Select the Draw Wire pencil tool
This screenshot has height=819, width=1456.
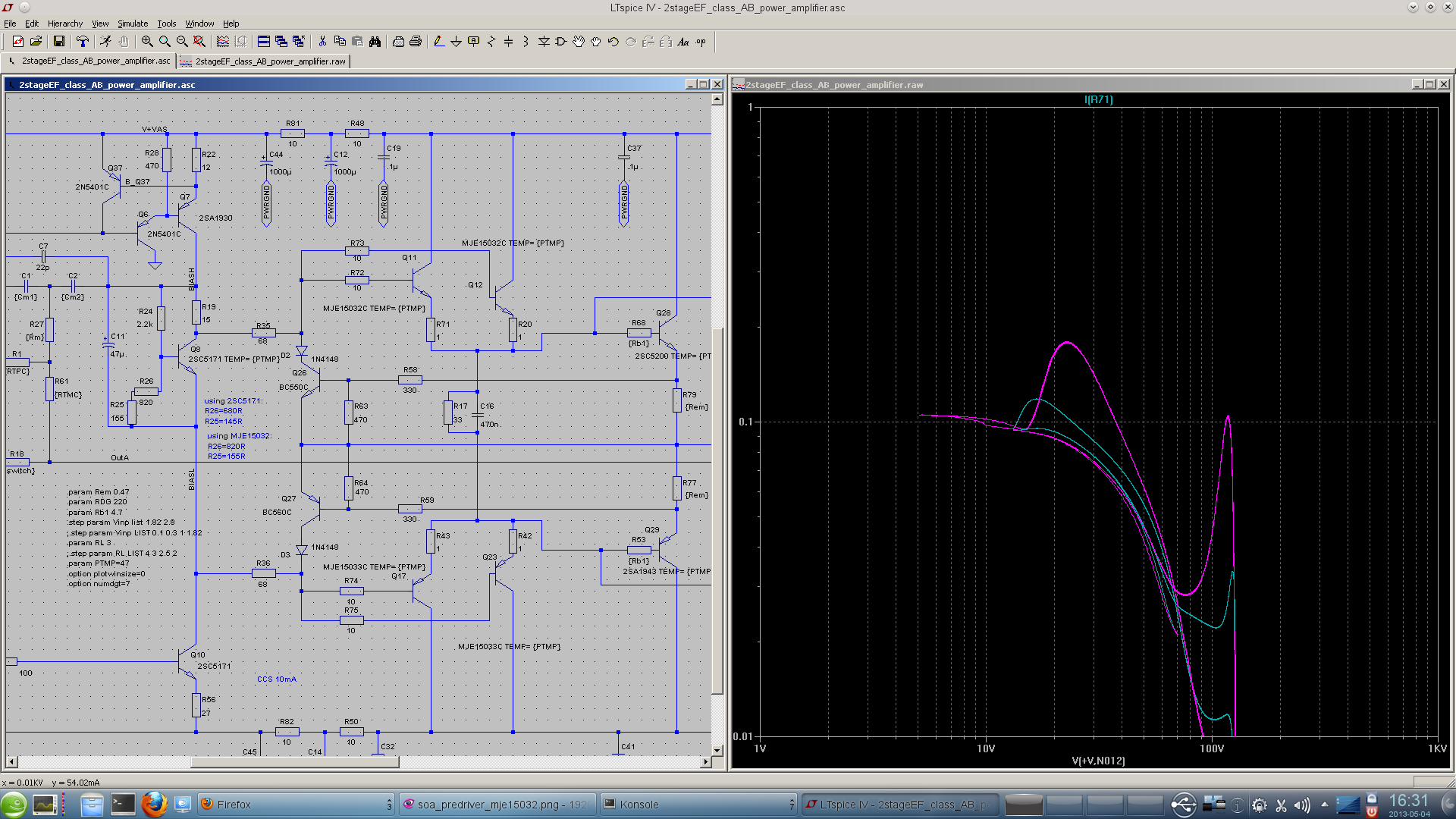[x=439, y=42]
